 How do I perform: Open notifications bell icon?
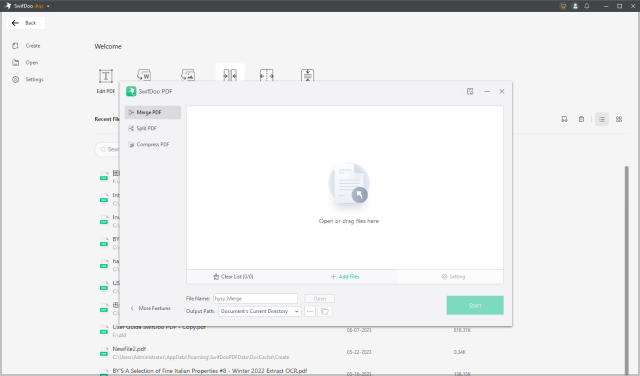pyautogui.click(x=587, y=6)
